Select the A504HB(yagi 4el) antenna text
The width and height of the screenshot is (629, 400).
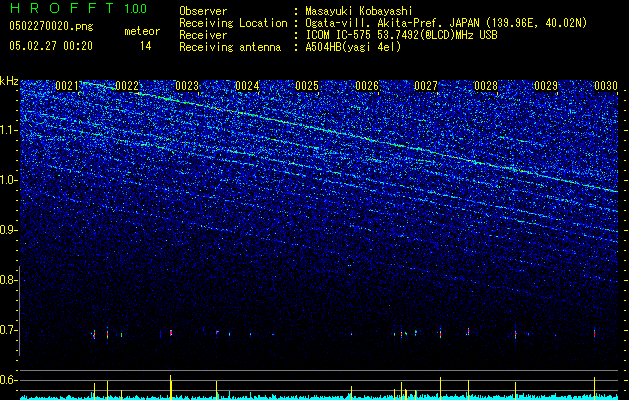(353, 47)
